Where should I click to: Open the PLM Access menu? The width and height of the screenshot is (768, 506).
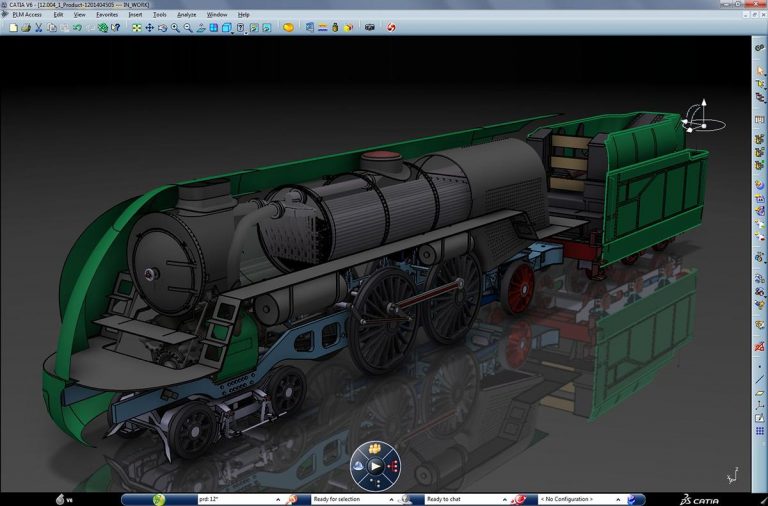(27, 15)
